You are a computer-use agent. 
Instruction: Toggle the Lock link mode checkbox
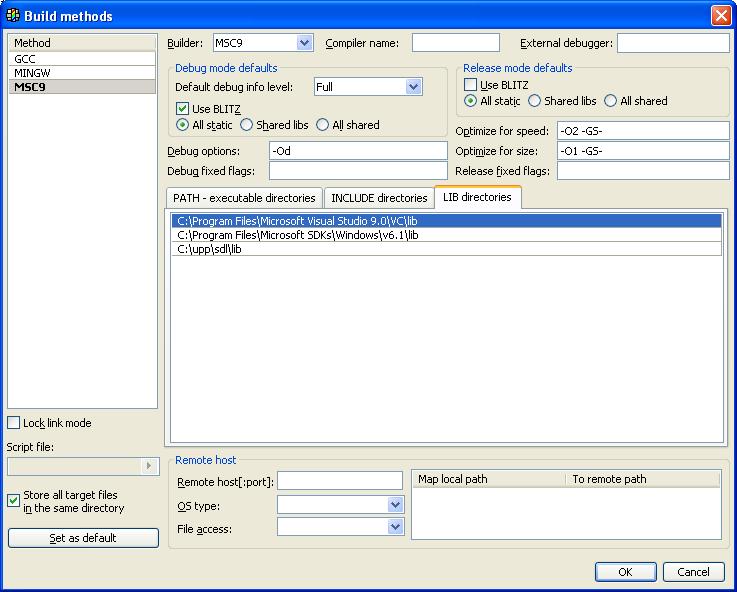(x=14, y=423)
